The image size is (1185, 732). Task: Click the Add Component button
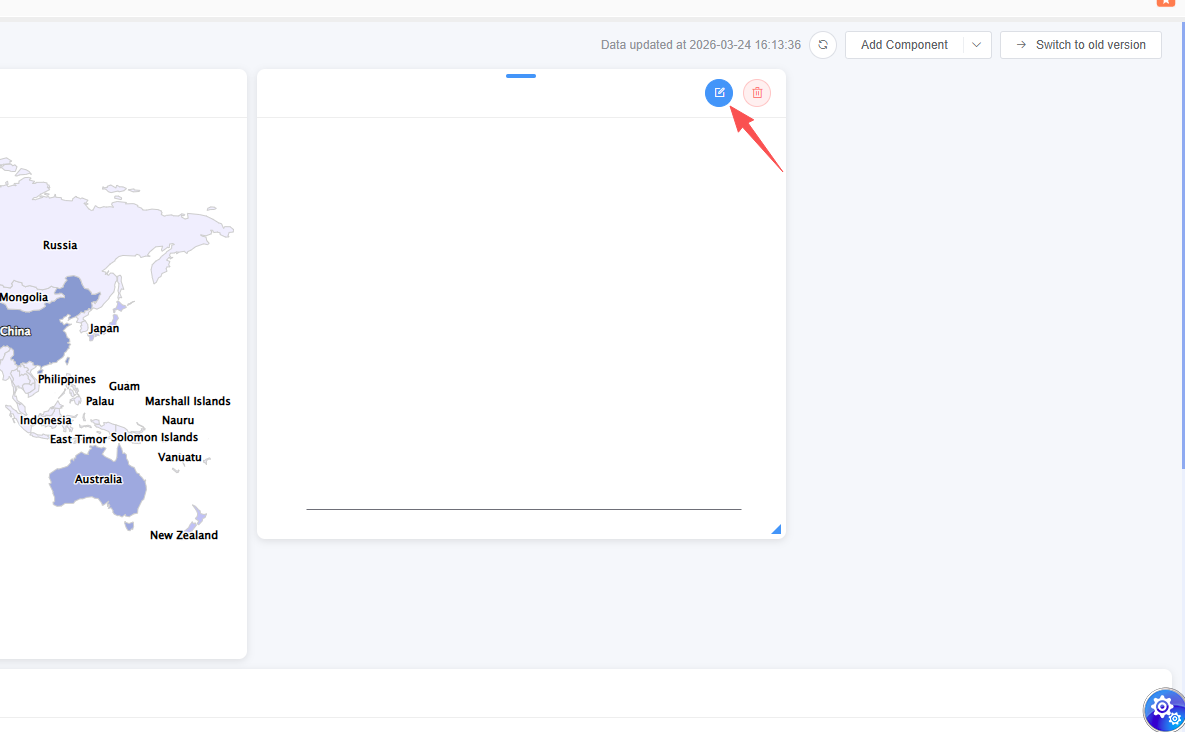pos(904,45)
